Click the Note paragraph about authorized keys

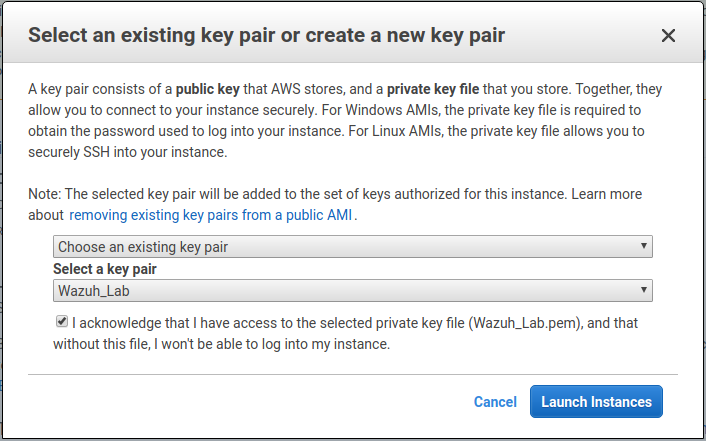click(x=335, y=205)
